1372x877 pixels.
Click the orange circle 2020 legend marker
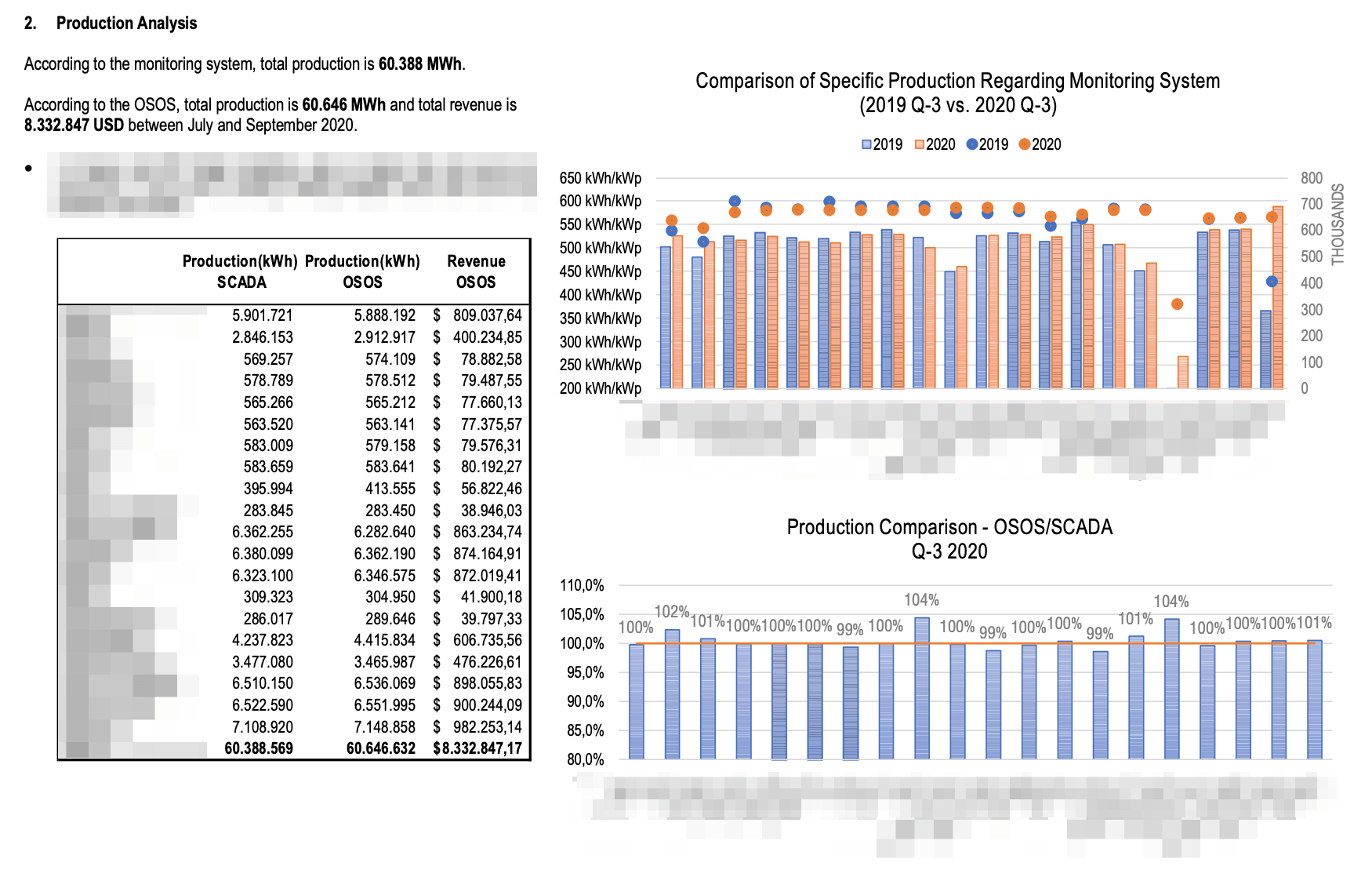pos(1025,144)
